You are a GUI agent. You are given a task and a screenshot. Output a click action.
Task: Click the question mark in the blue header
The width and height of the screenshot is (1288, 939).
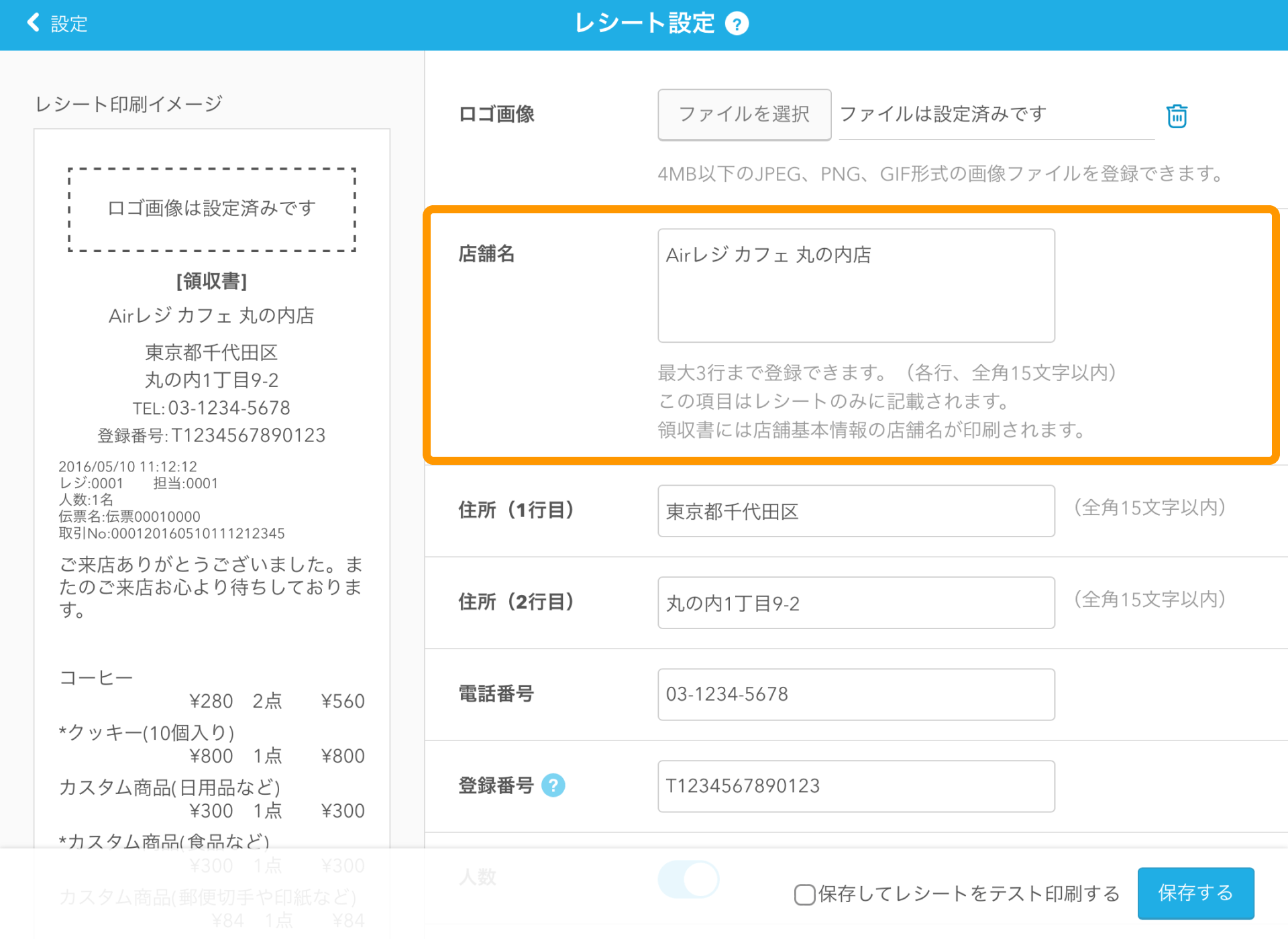click(x=737, y=23)
